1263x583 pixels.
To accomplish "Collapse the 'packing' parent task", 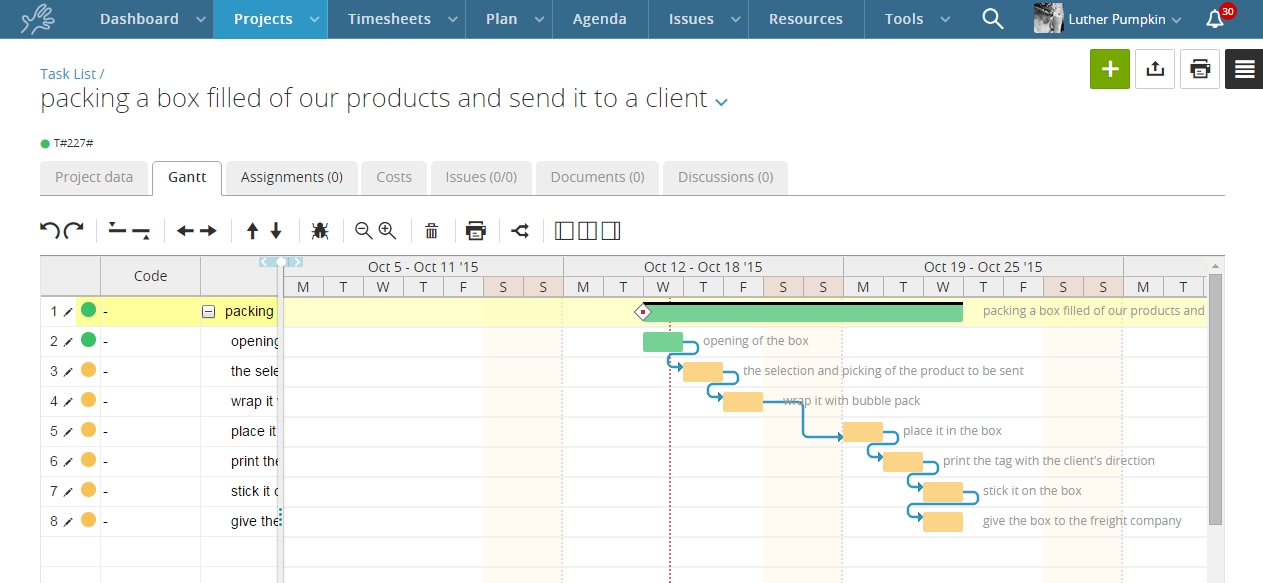I will pyautogui.click(x=209, y=311).
